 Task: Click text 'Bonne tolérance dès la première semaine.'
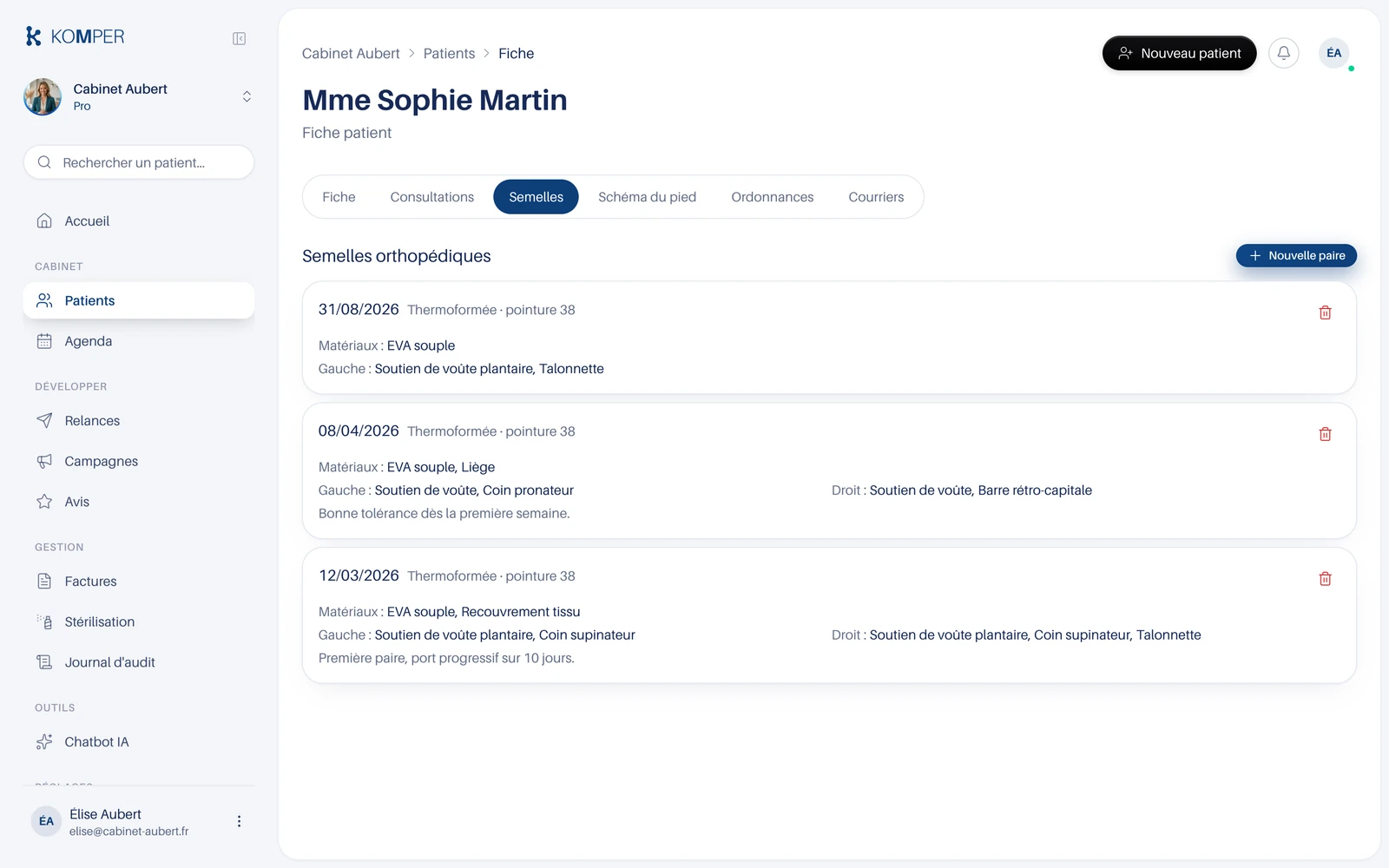444,514
